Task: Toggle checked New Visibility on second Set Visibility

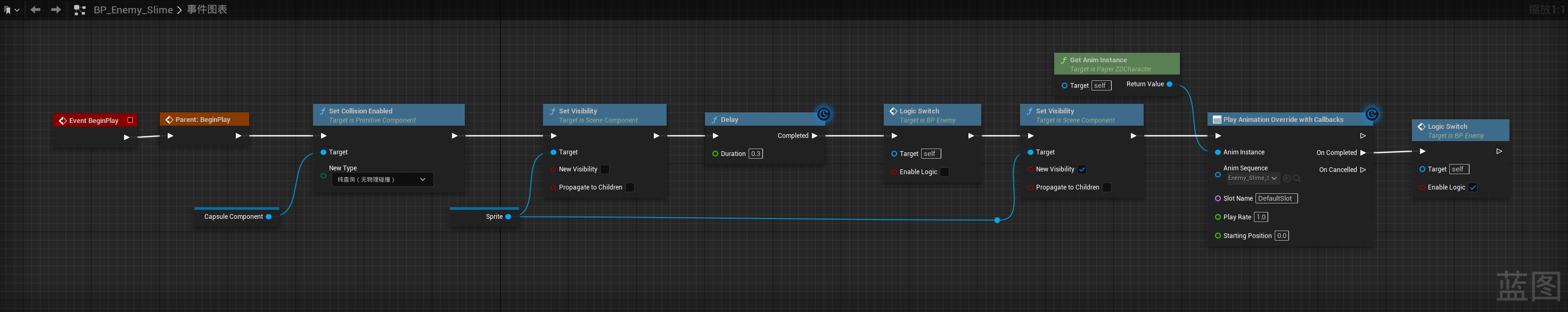Action: [x=1082, y=169]
